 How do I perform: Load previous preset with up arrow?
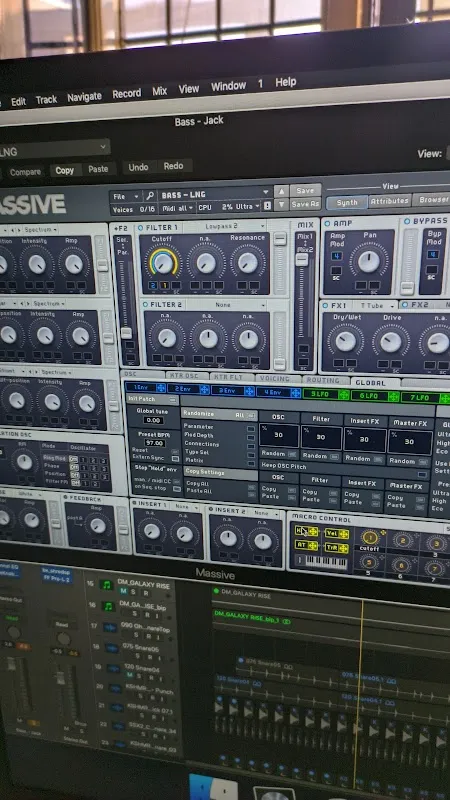[x=281, y=191]
